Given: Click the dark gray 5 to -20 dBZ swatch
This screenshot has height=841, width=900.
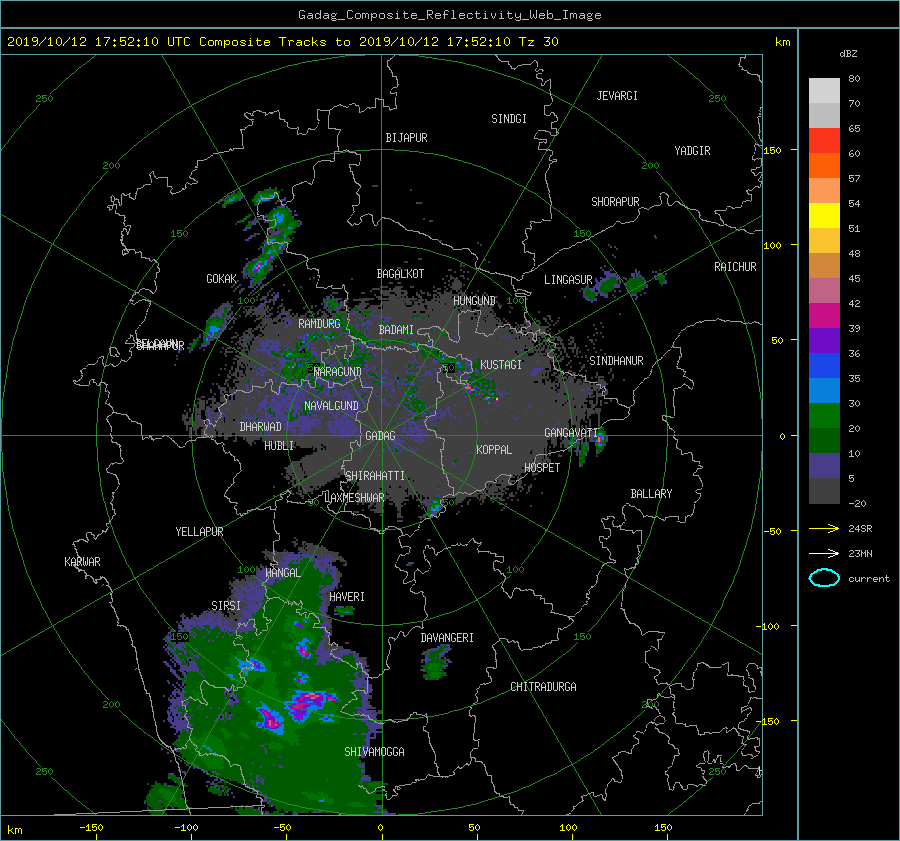Looking at the screenshot, I should 824,491.
